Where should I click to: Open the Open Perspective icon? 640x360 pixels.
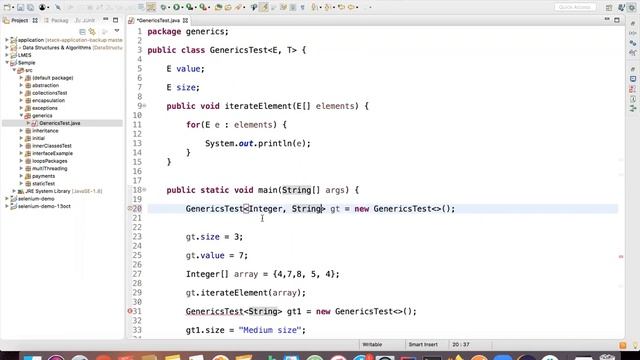(x=609, y=7)
